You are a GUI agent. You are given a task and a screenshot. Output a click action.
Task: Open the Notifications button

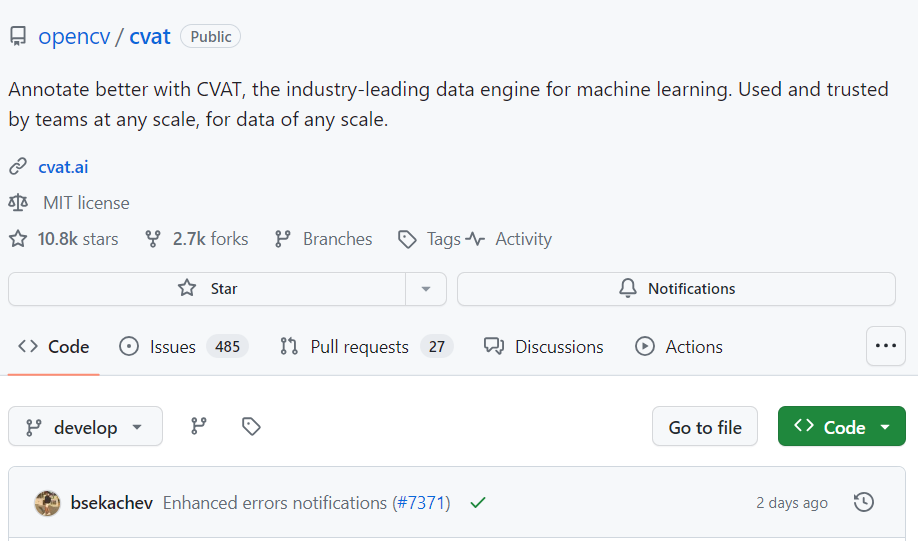click(x=676, y=289)
